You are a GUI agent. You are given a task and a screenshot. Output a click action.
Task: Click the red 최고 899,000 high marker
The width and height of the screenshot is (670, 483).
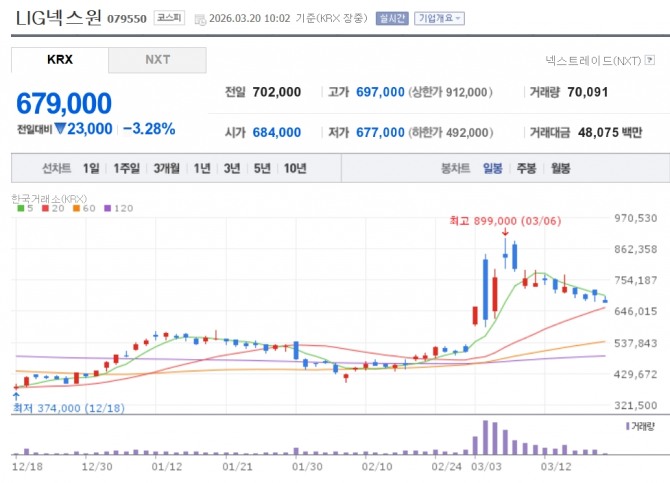pyautogui.click(x=504, y=220)
